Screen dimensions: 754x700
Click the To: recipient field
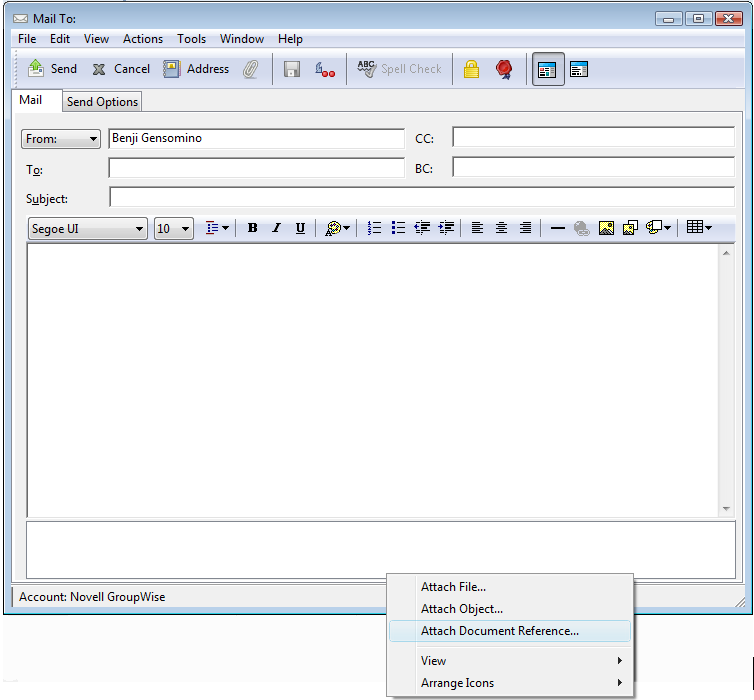tap(256, 168)
